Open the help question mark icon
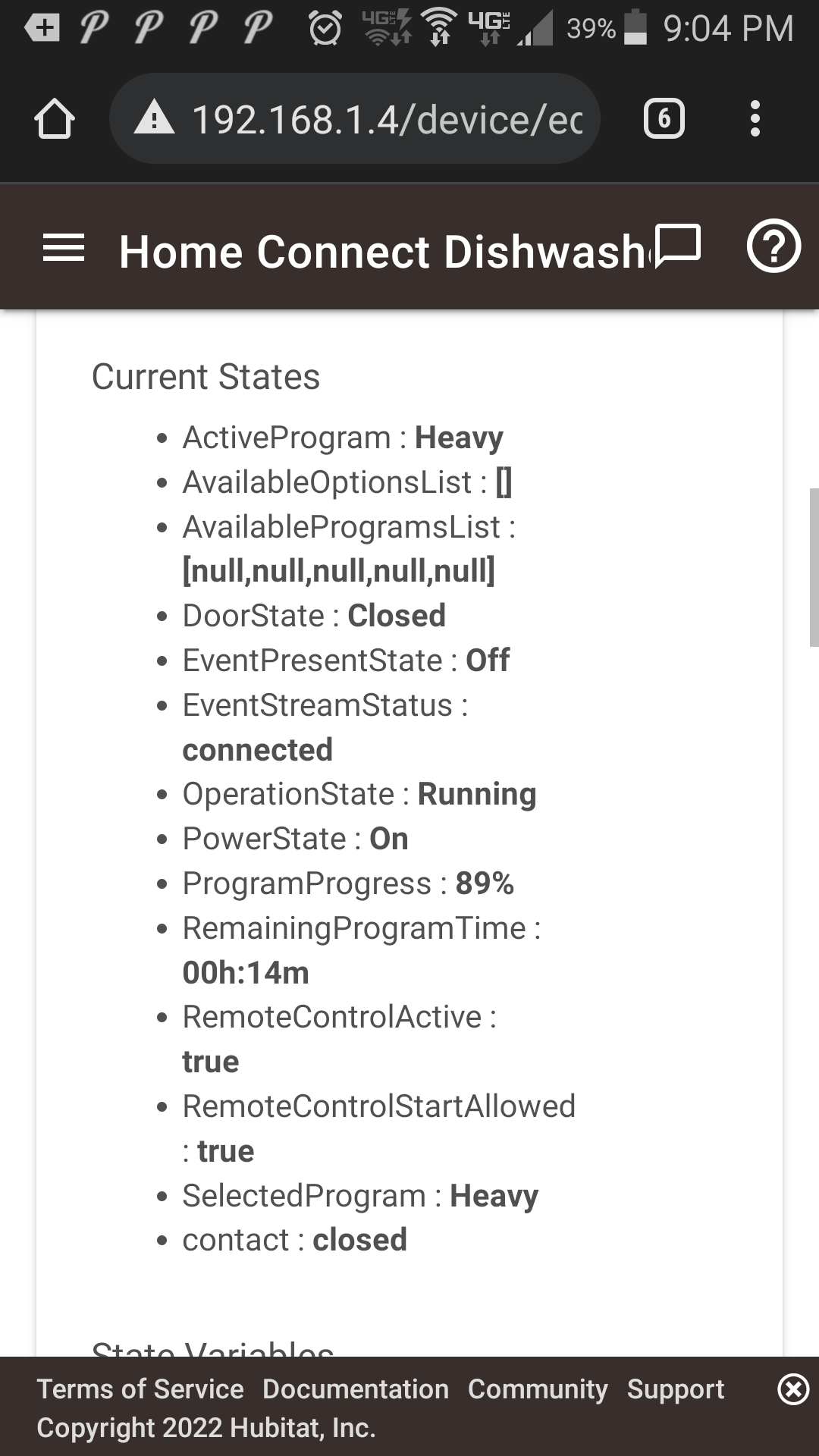The height and width of the screenshot is (1456, 819). tap(773, 246)
